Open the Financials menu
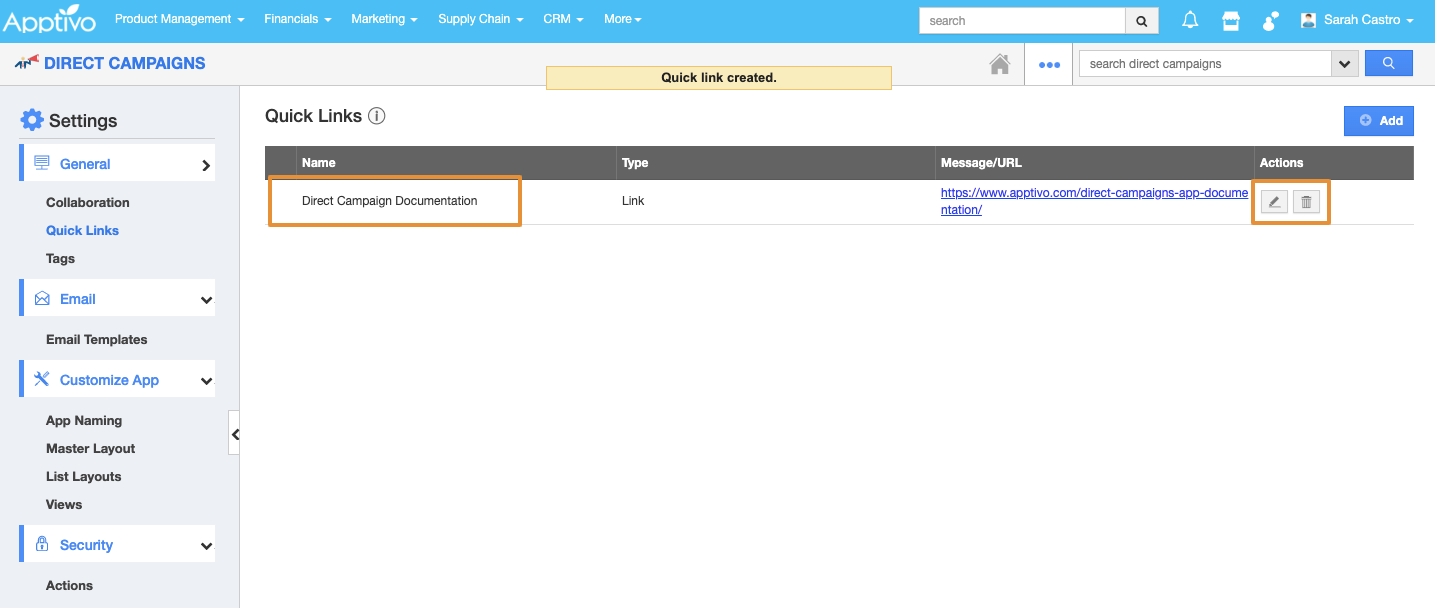This screenshot has height=608, width=1435. (x=298, y=19)
